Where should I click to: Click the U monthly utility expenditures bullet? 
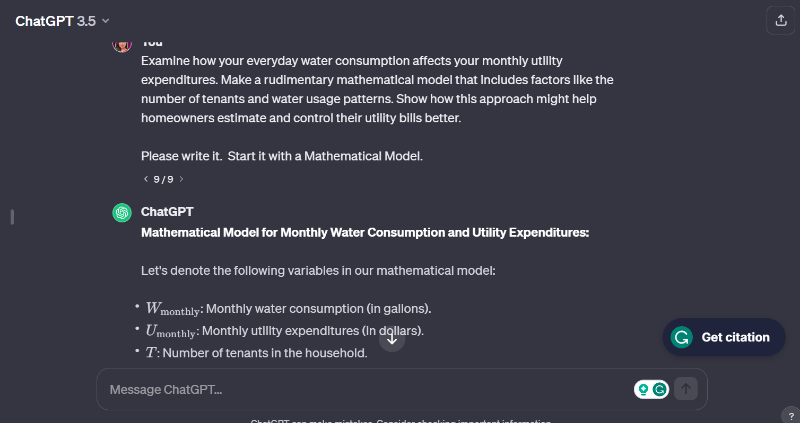[x=285, y=330]
